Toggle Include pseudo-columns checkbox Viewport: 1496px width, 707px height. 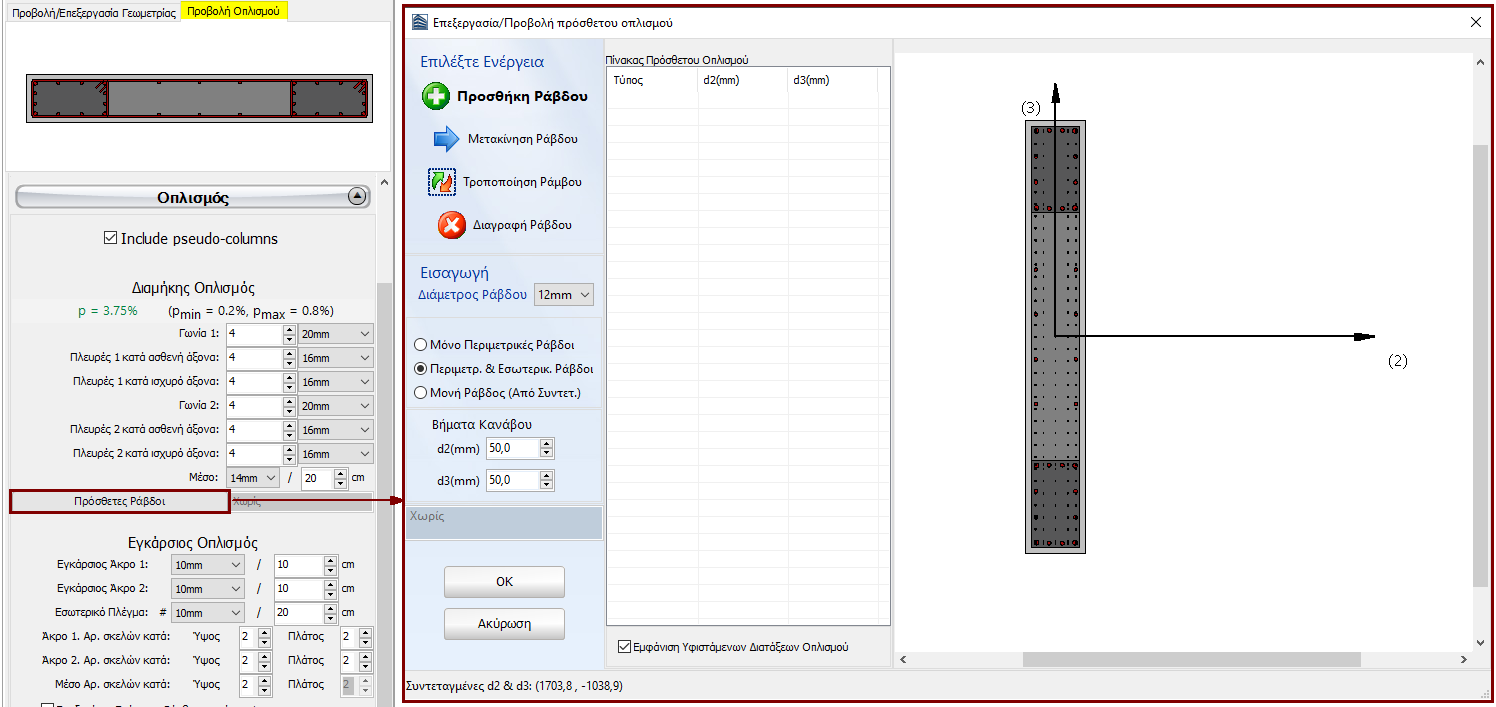(111, 239)
